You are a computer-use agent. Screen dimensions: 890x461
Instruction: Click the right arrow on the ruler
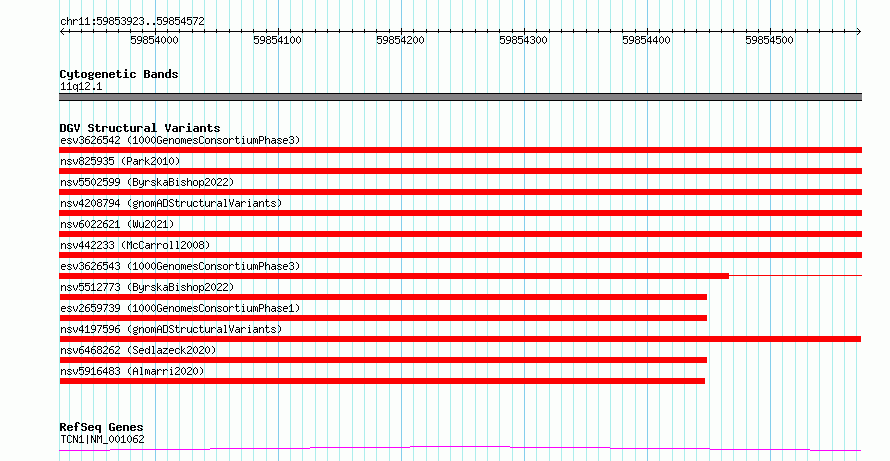coord(859,32)
